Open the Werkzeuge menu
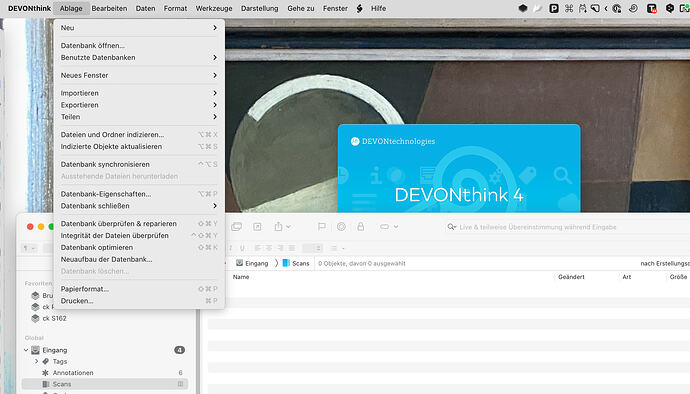Screen dimensions: 690x394 point(214,8)
